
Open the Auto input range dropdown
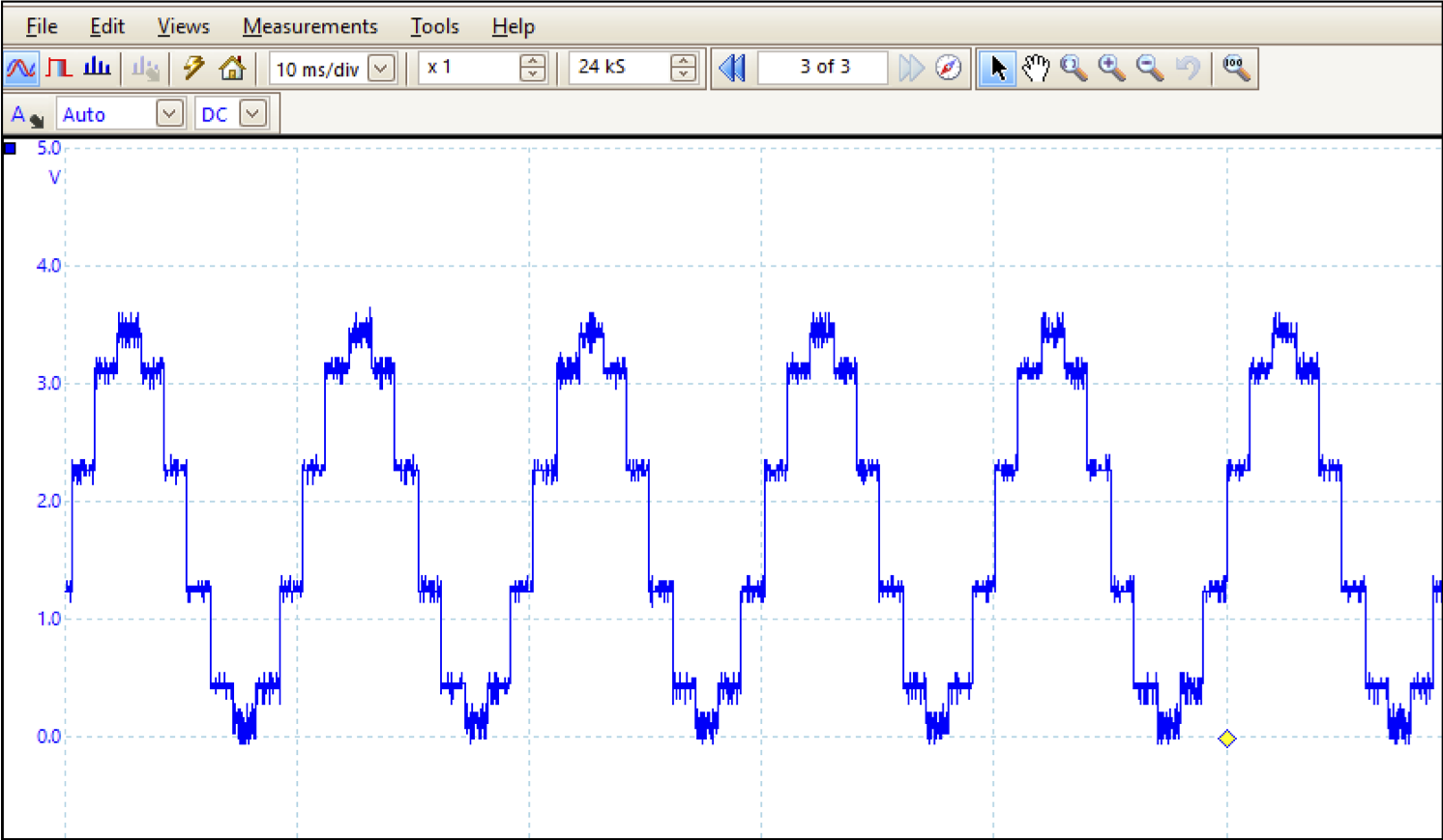click(x=169, y=114)
